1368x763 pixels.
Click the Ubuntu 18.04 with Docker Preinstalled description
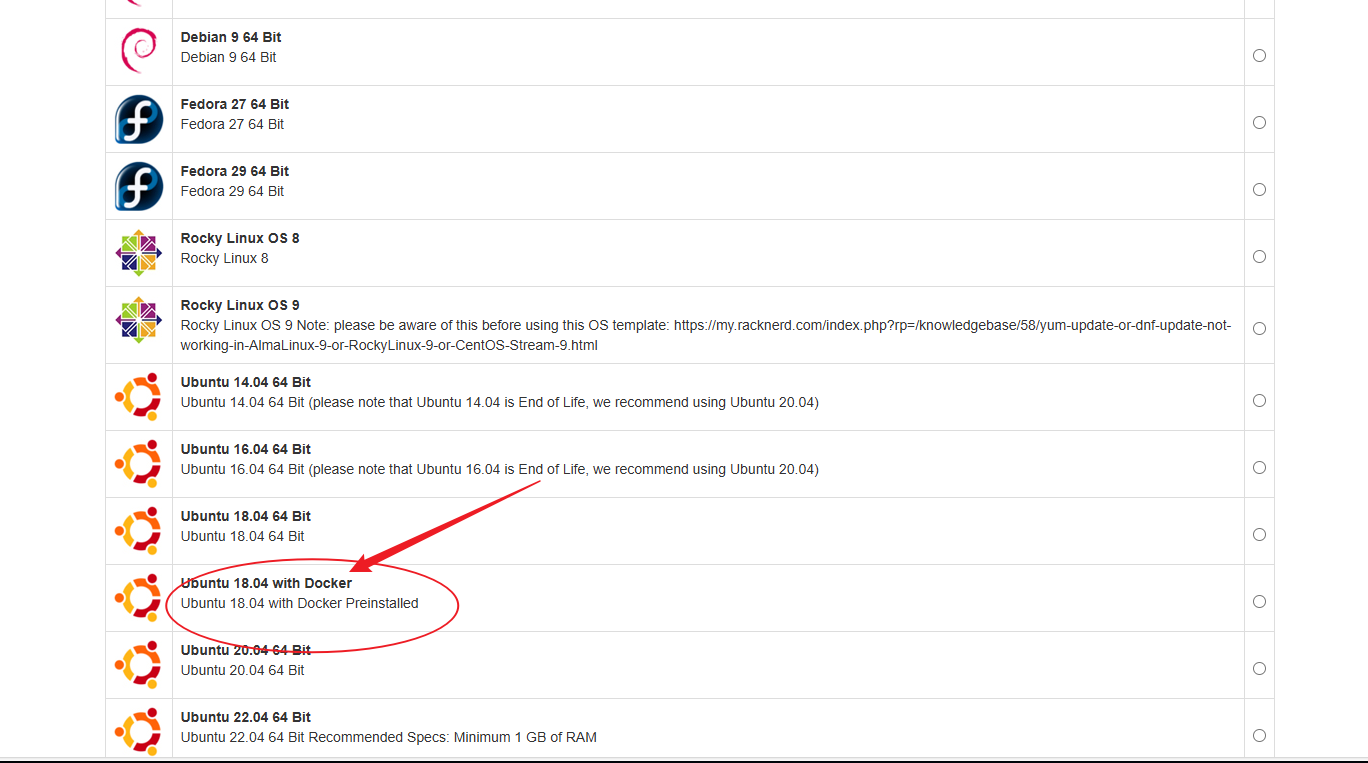(299, 603)
